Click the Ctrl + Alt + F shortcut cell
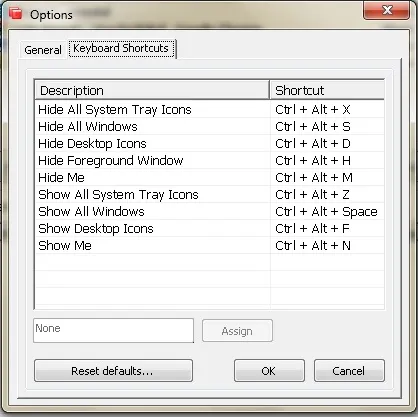 [x=327, y=228]
